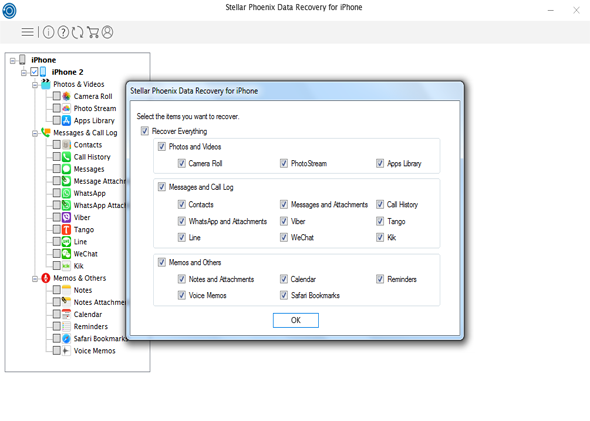Click the user account register icon
This screenshot has width=590, height=421.
click(107, 32)
